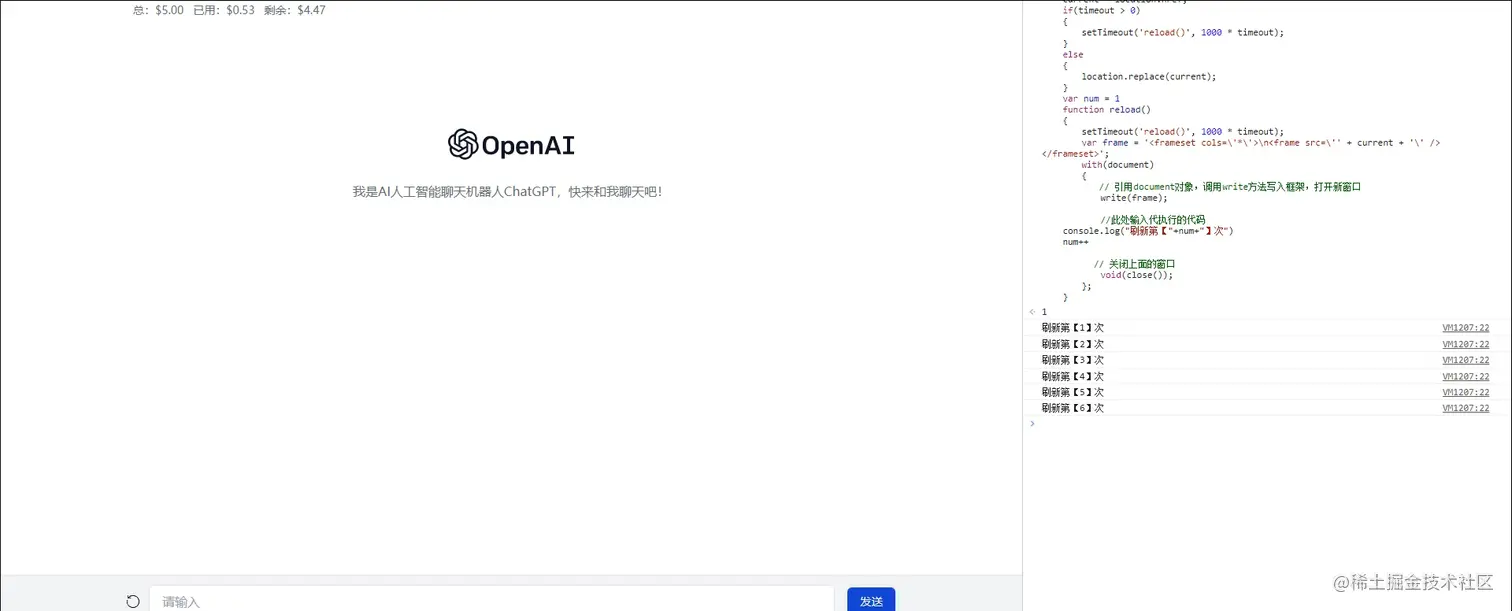Click the total balance text 总：$5.00
The image size is (1512, 611).
[x=158, y=10]
